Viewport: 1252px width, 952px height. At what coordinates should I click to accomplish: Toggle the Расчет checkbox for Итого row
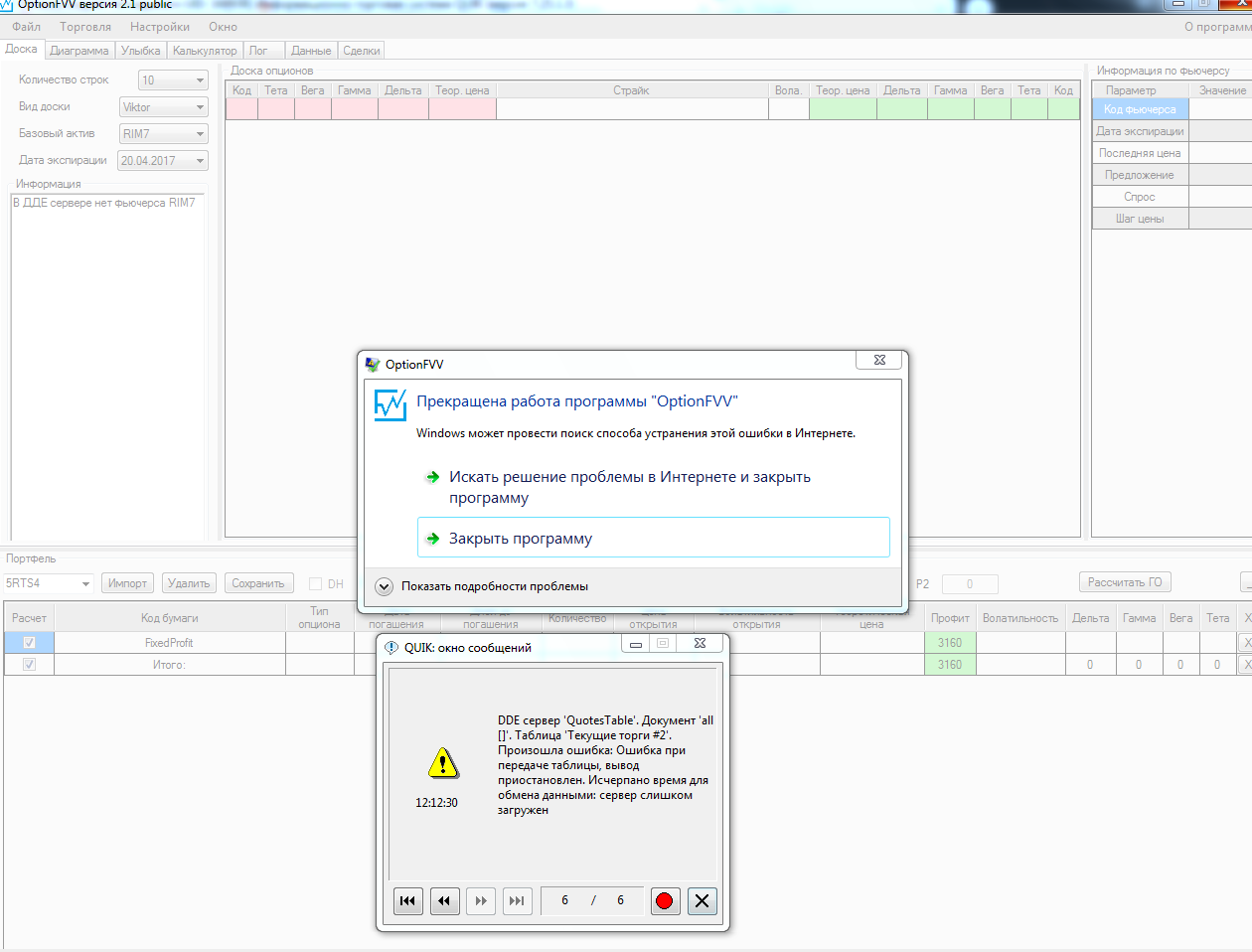[x=29, y=665]
